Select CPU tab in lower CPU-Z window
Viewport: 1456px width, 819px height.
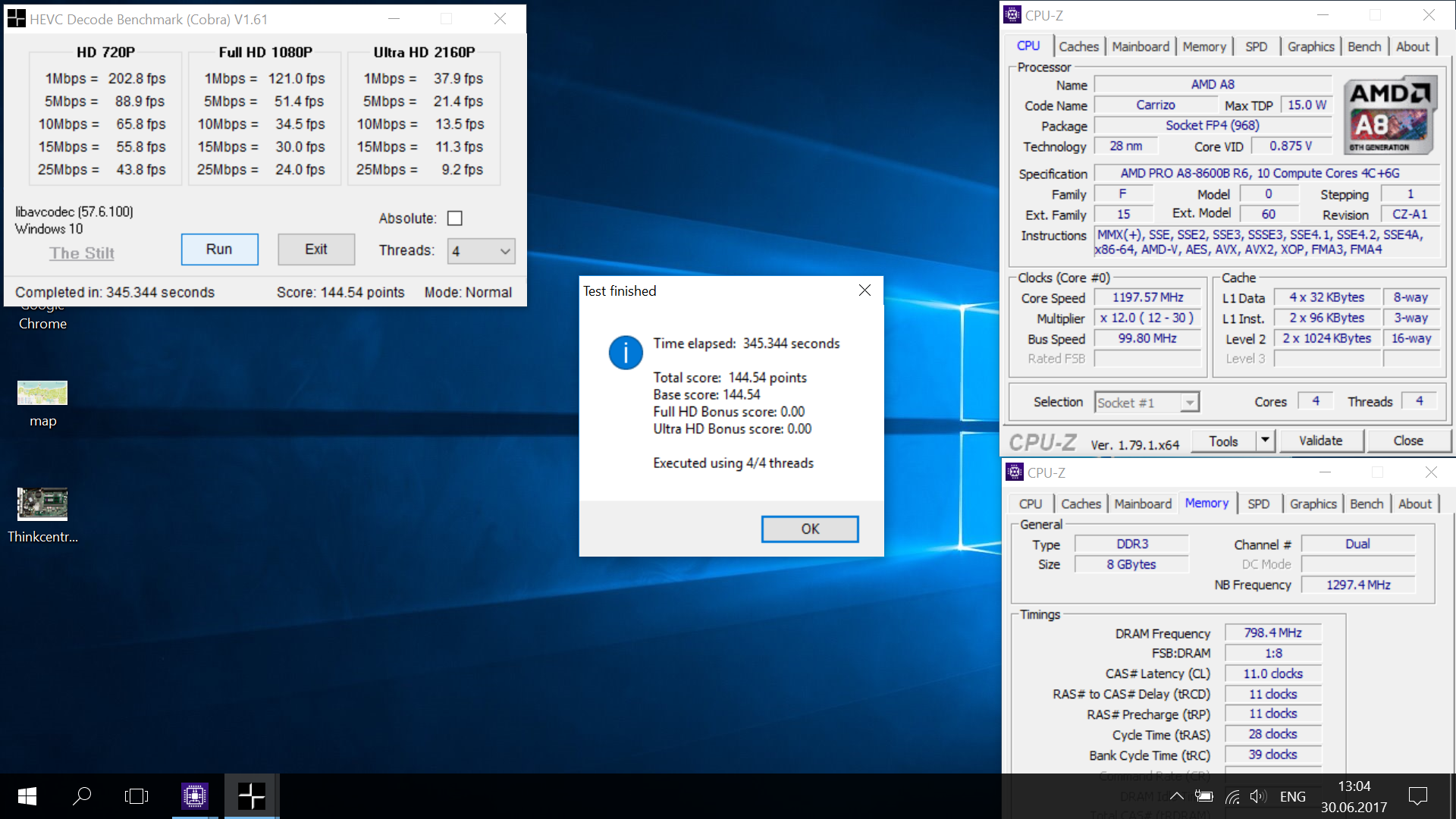1031,504
